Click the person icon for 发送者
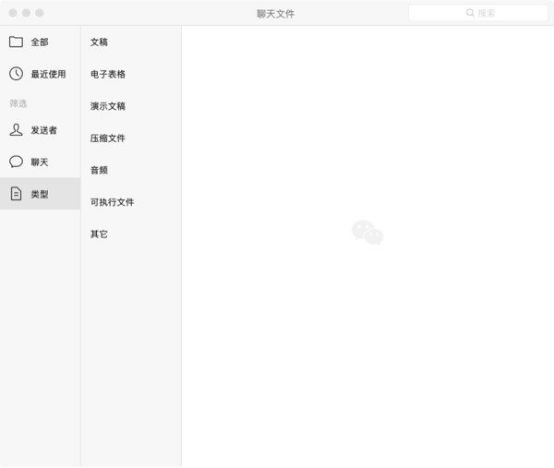This screenshot has height=468, width=554. click(x=16, y=130)
